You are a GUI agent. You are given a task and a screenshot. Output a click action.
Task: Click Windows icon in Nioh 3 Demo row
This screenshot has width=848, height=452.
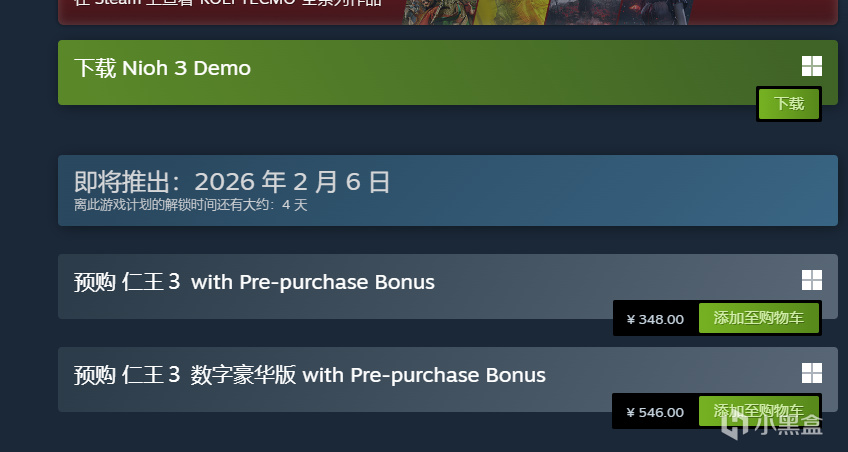(x=811, y=67)
